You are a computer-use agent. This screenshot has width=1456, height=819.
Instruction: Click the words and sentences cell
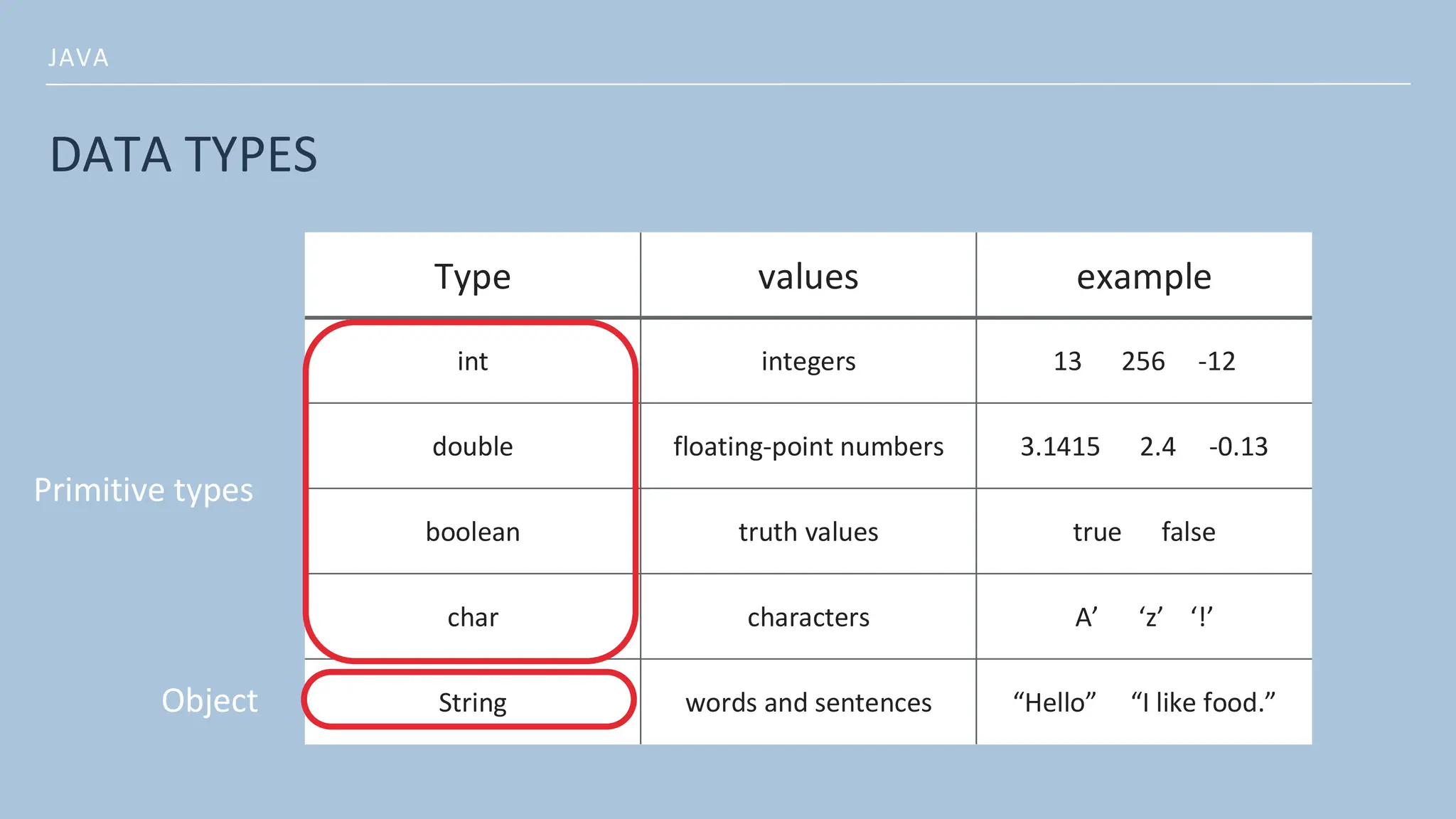pos(808,702)
